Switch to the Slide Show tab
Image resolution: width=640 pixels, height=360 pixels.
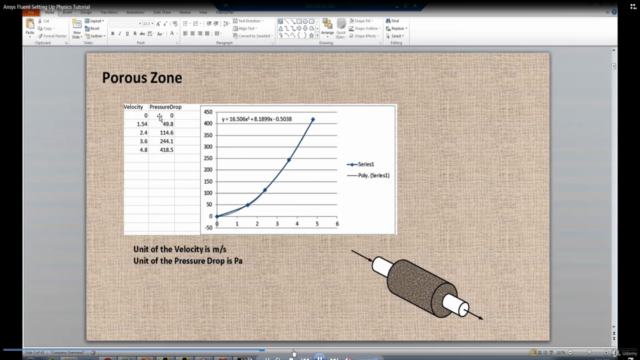tap(162, 13)
